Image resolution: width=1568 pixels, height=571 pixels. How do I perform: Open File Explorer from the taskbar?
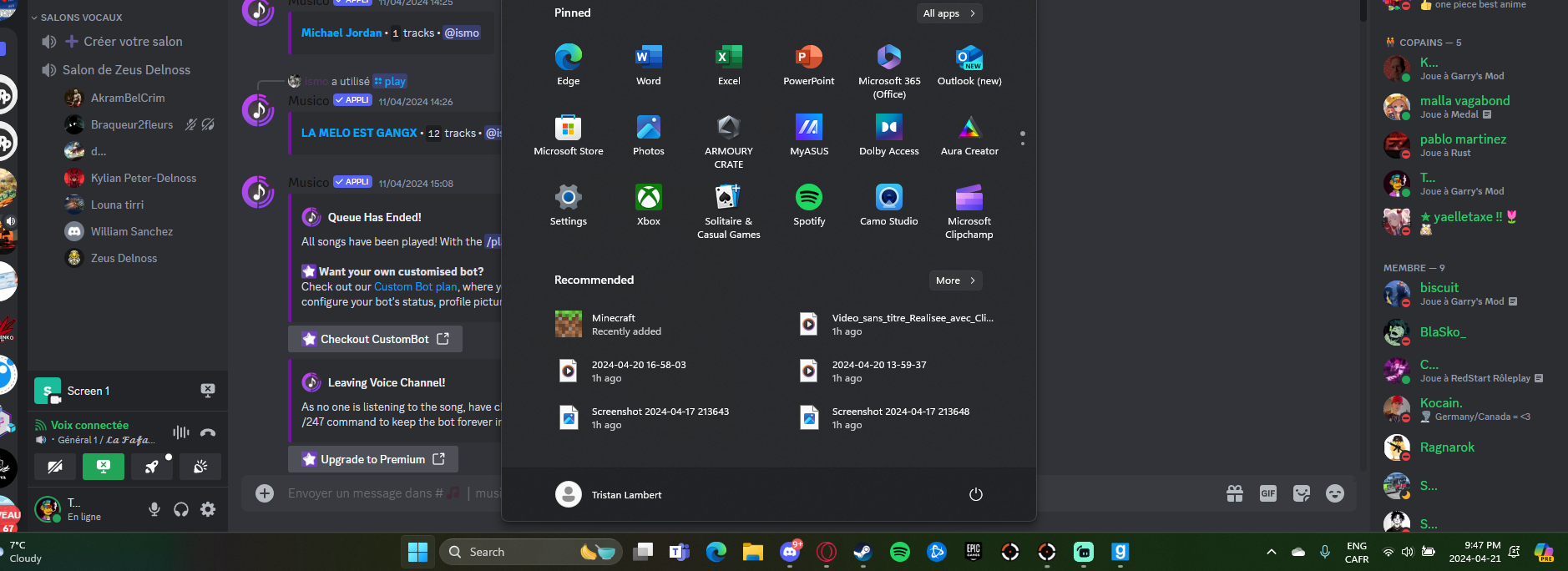(753, 552)
